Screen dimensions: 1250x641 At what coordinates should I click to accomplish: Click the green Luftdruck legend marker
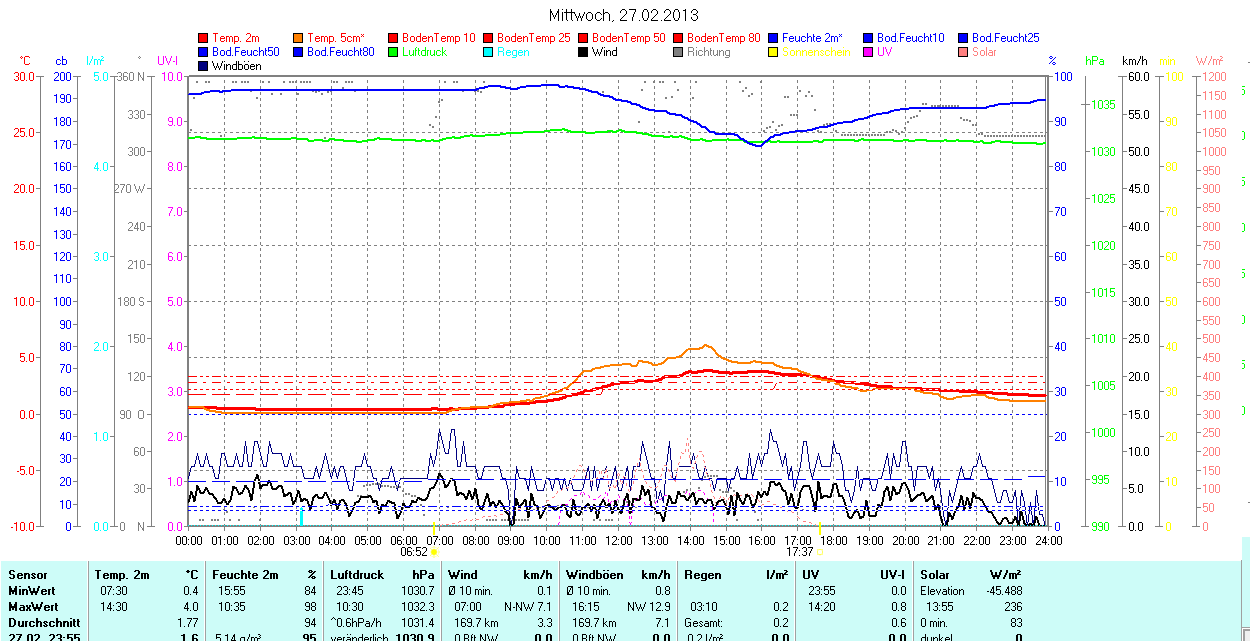click(393, 52)
